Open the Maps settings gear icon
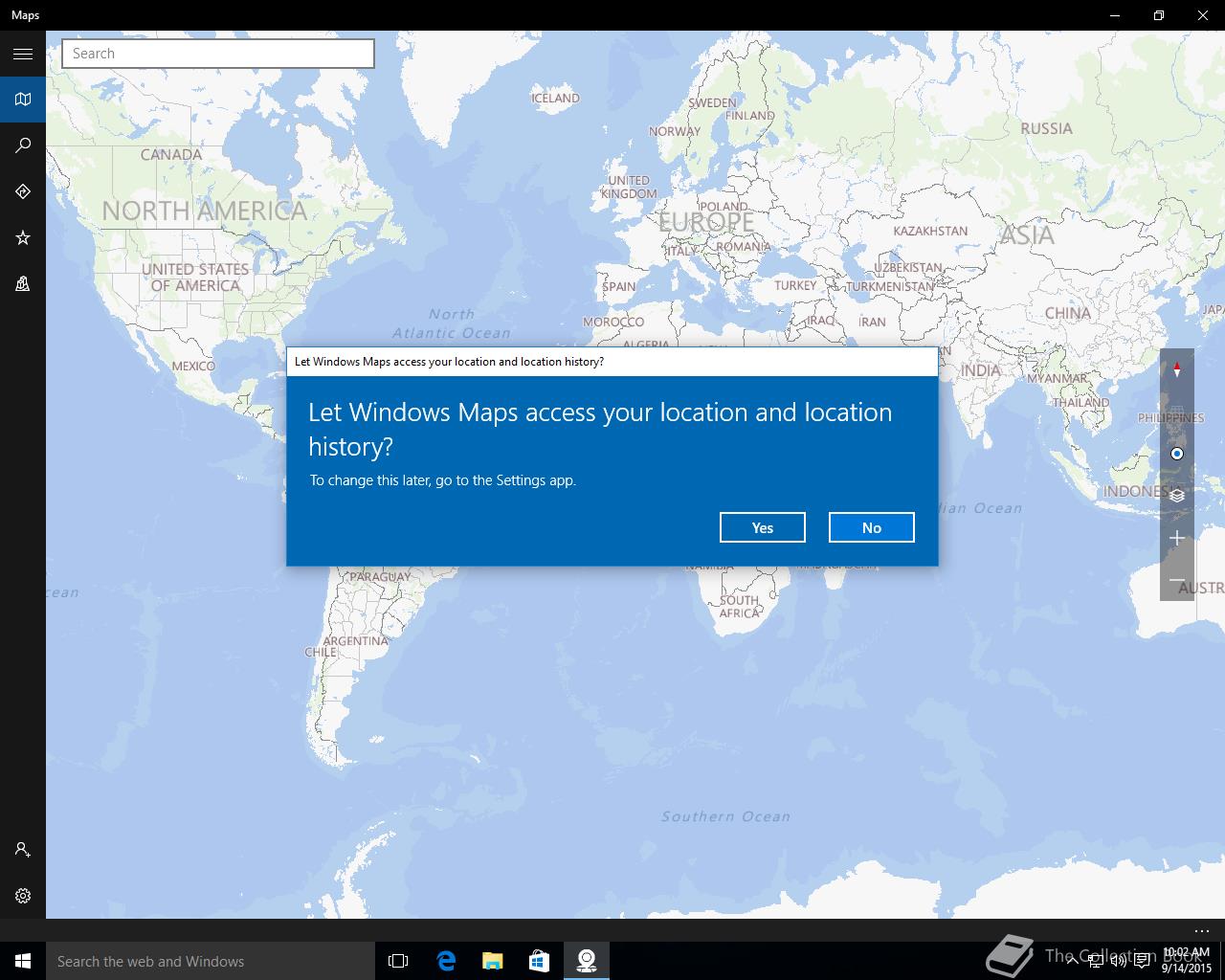 click(23, 896)
